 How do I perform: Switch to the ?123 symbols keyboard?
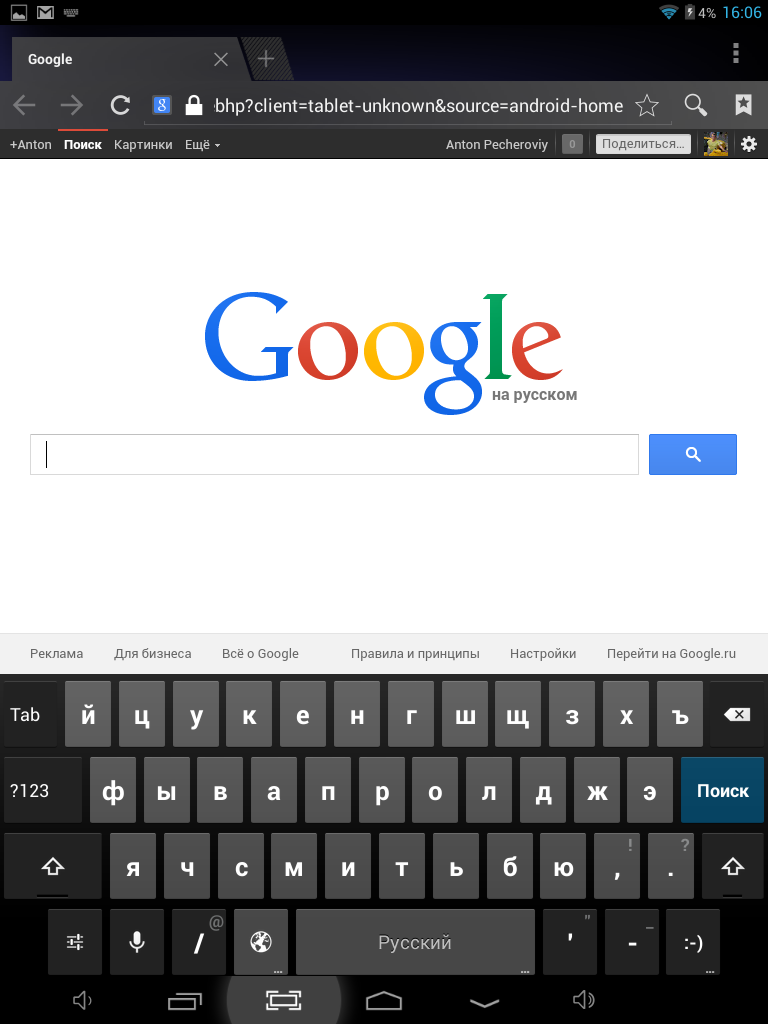tap(43, 790)
